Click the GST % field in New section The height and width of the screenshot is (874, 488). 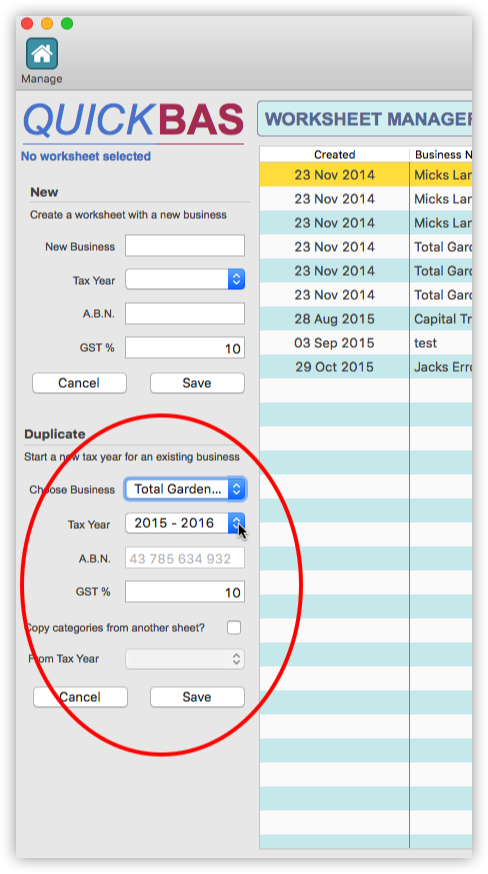click(x=185, y=348)
